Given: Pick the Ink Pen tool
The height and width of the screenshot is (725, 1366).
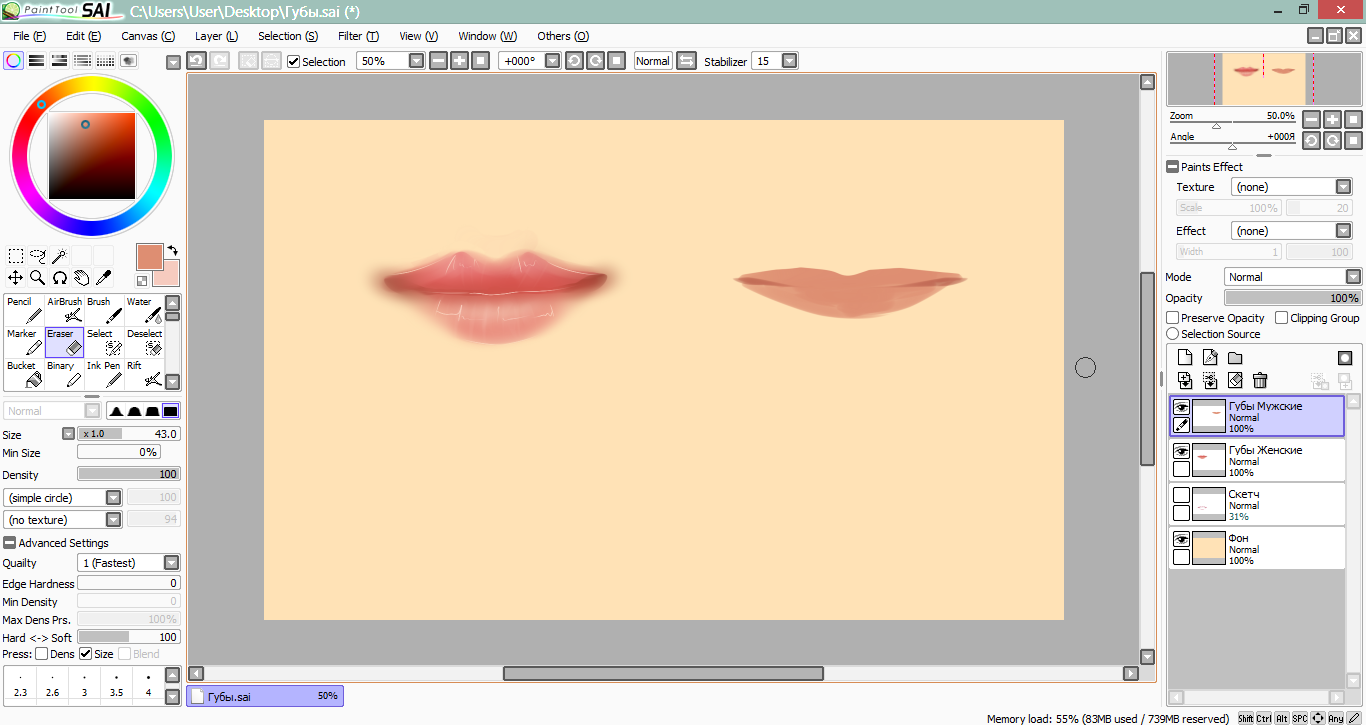Looking at the screenshot, I should 104,374.
